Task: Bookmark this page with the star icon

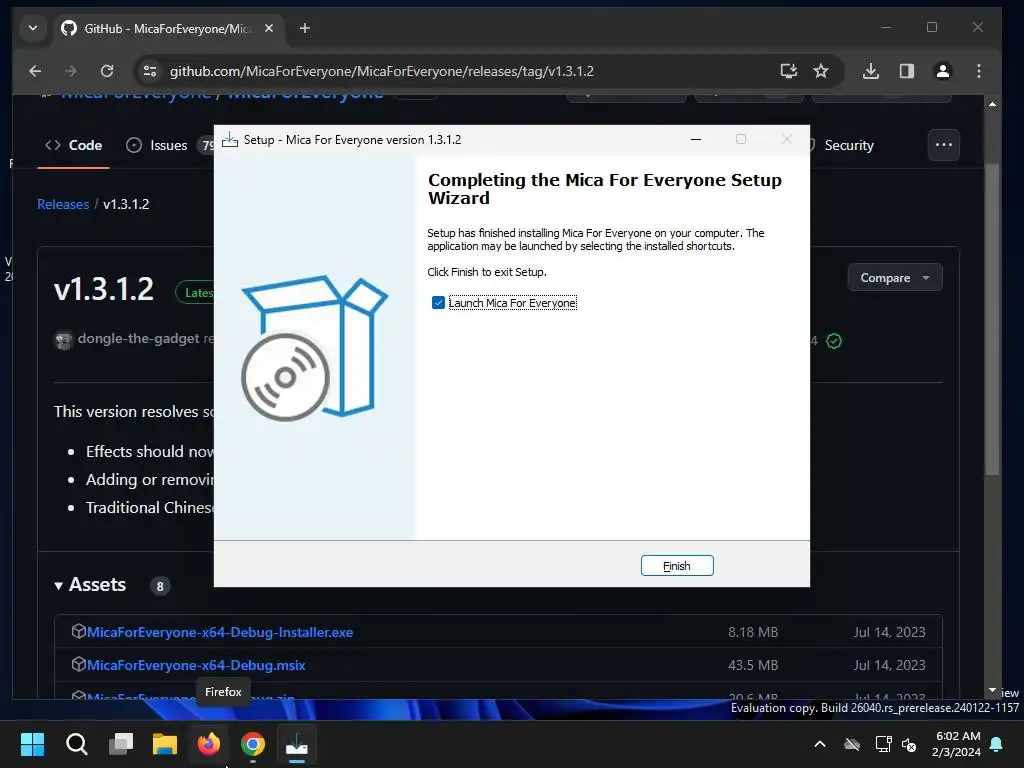Action: coord(820,71)
